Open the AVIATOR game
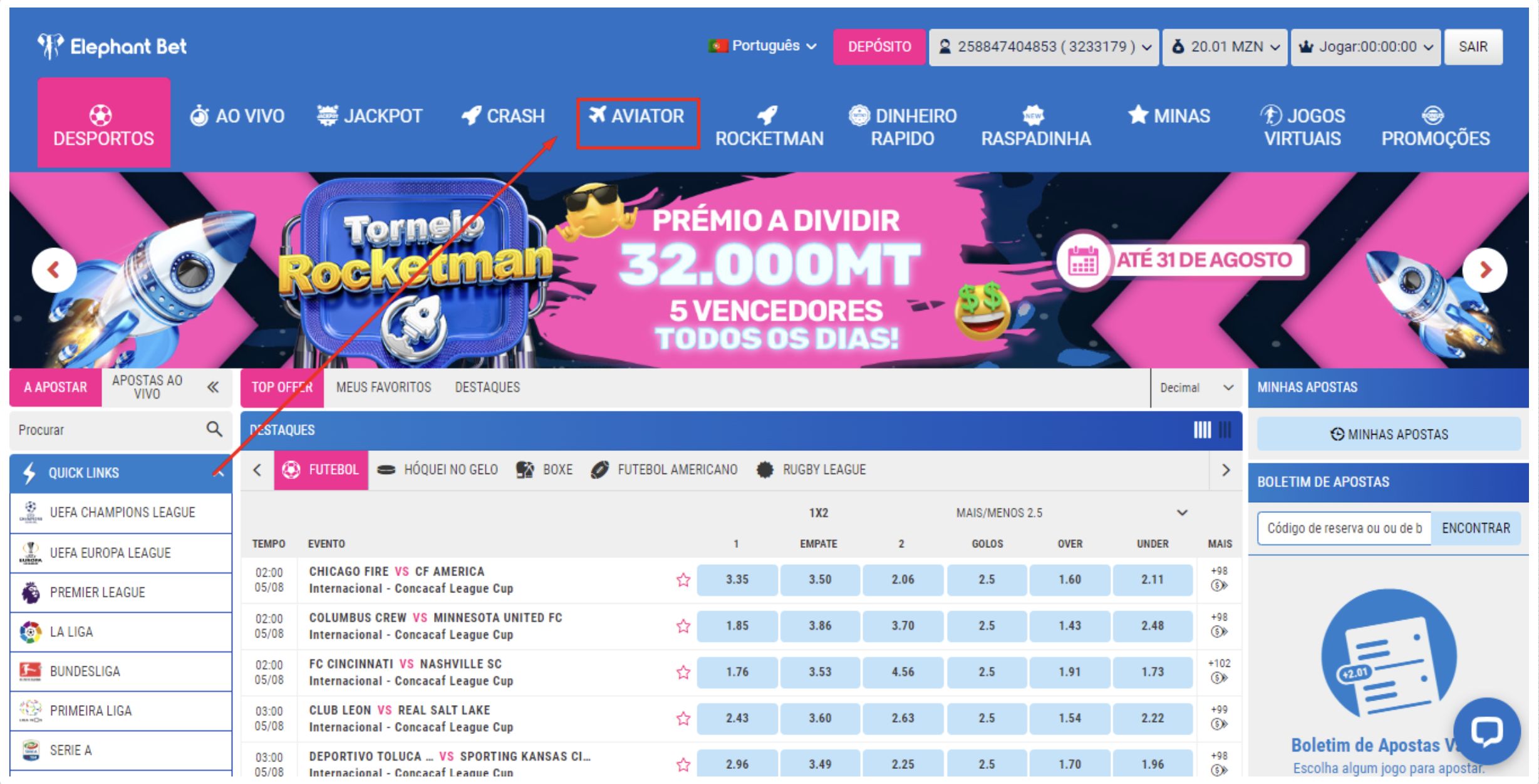 point(637,116)
